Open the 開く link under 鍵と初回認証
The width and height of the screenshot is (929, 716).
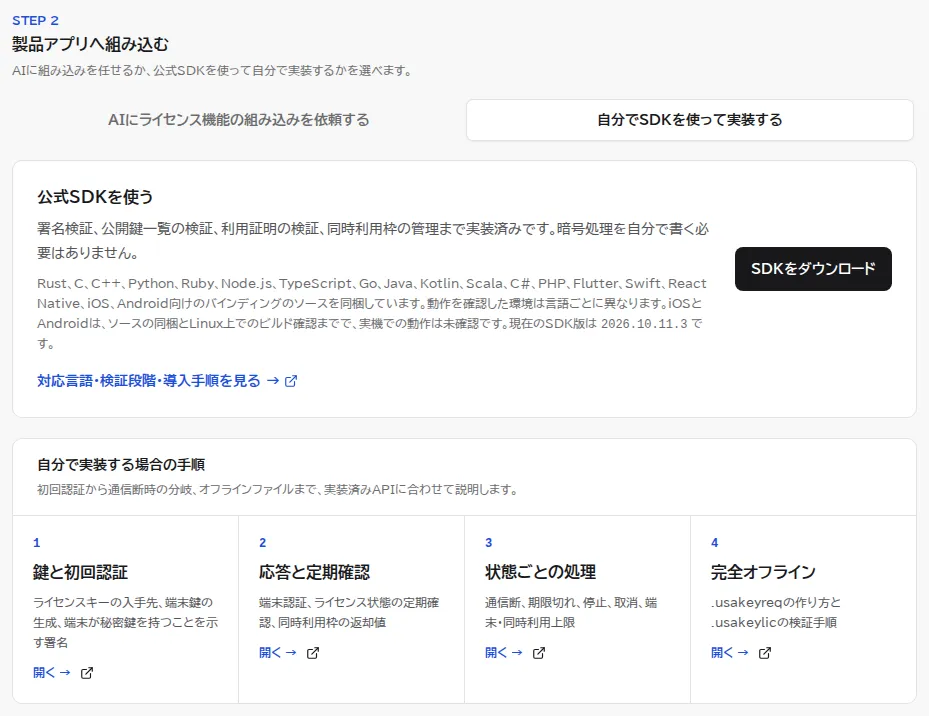(x=52, y=673)
